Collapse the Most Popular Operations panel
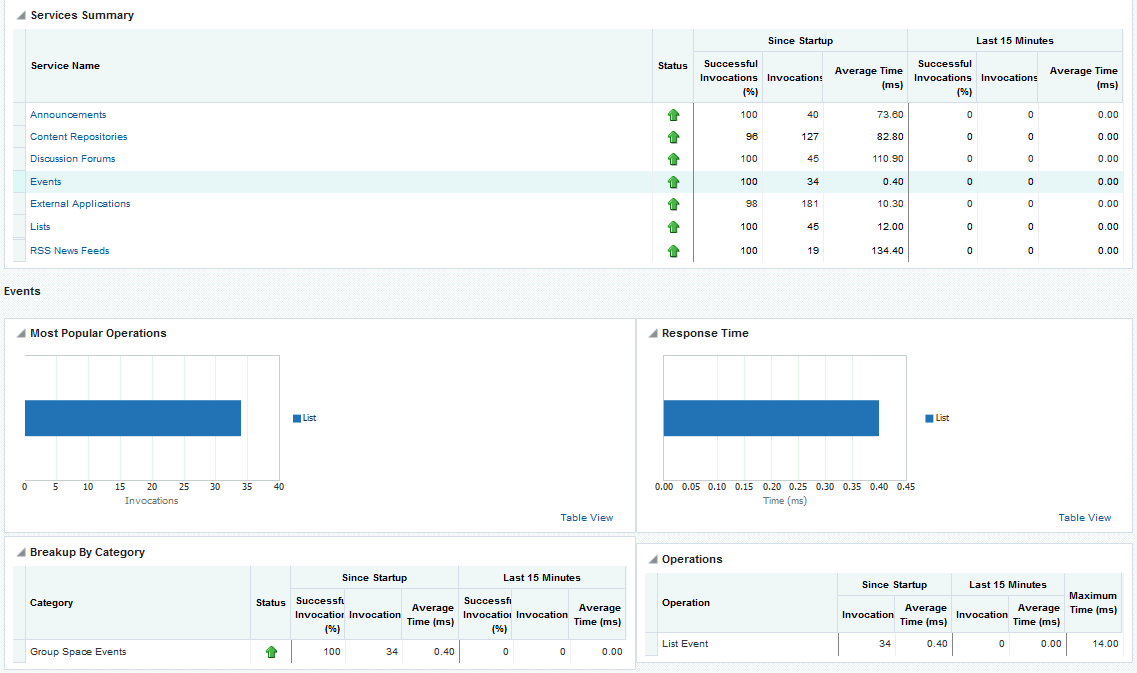Viewport: 1137px width, 673px height. coord(21,334)
